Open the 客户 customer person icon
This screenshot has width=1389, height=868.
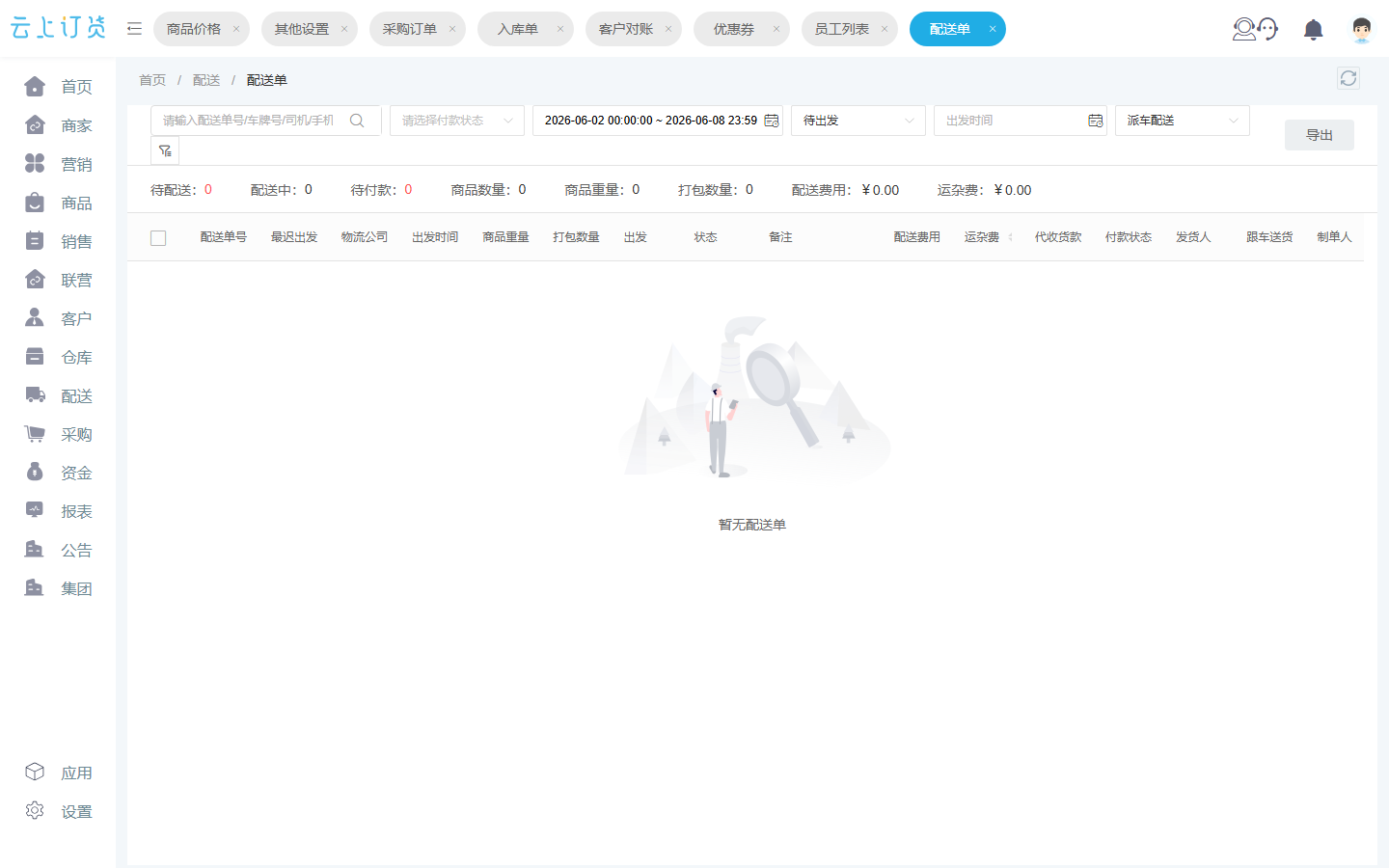[35, 318]
